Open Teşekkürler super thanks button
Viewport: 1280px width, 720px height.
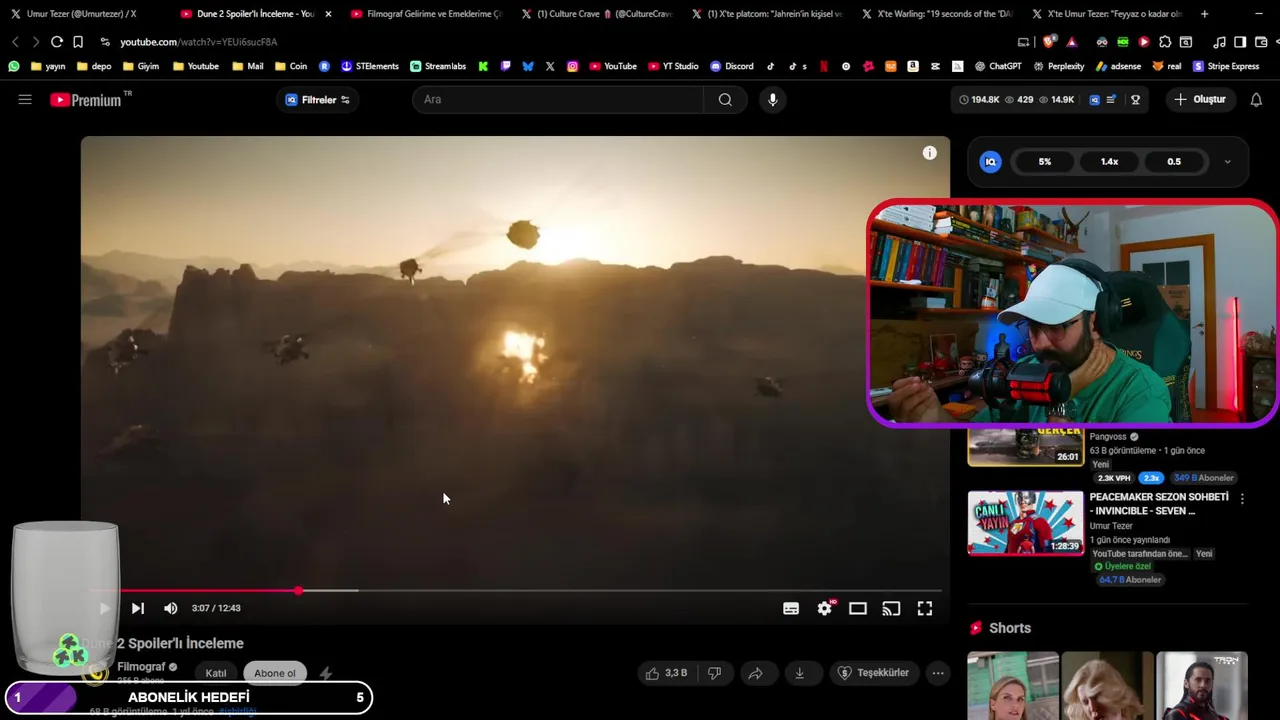click(x=874, y=673)
